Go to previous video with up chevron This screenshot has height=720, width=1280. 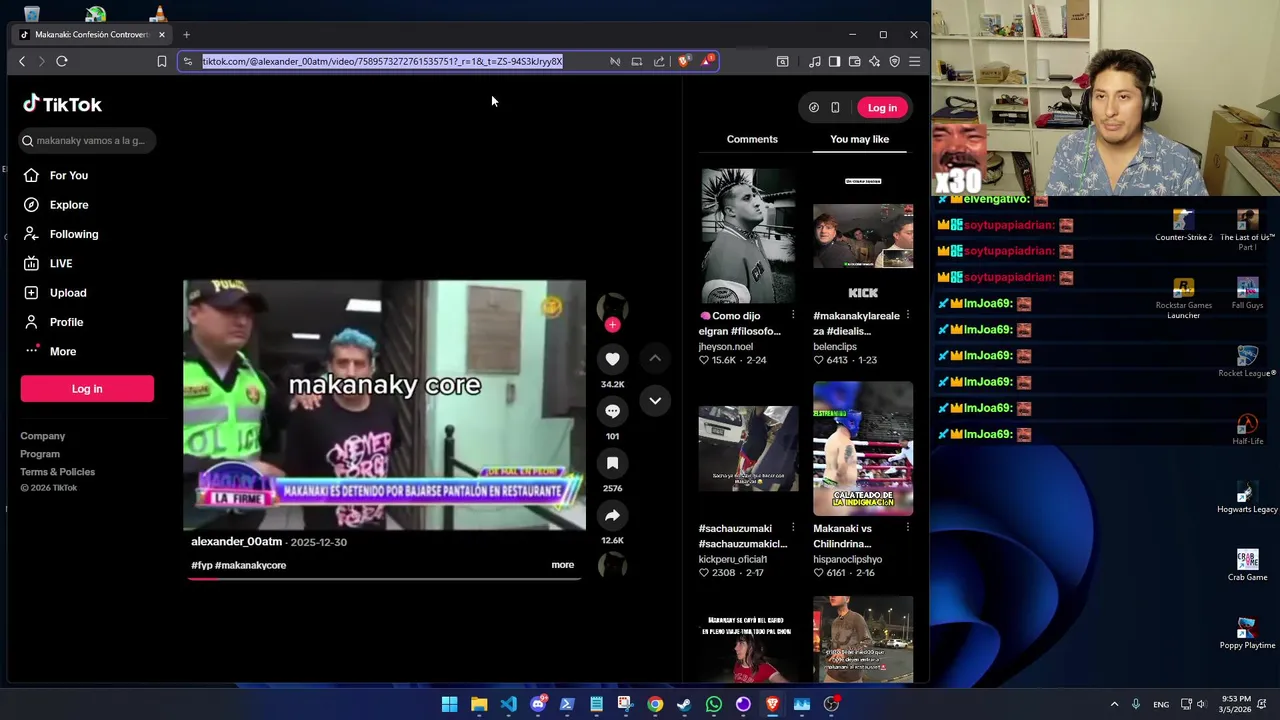coord(655,358)
